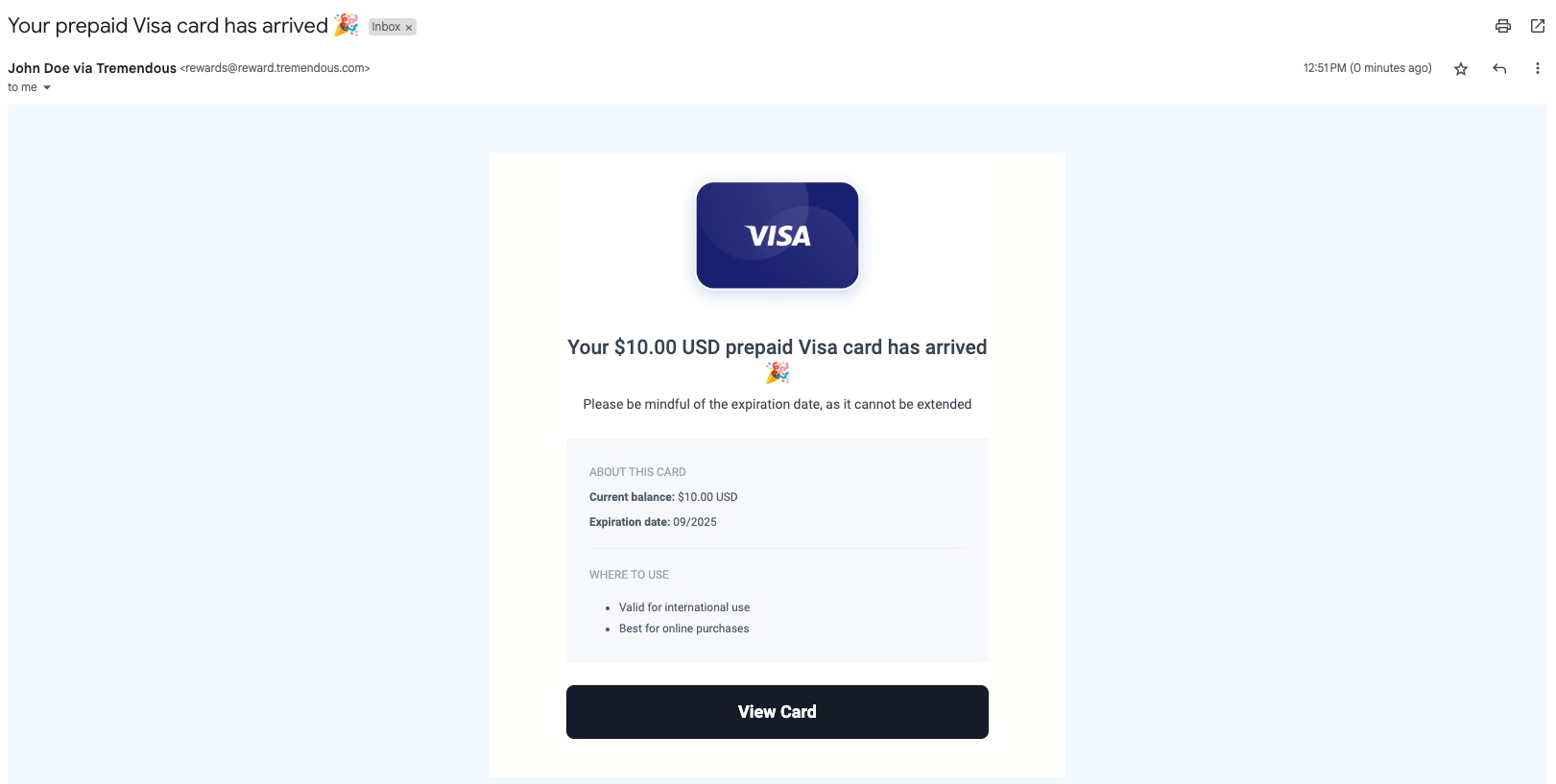Expand recipient details next to "to me"
Screen dimensions: 1556x784
(x=47, y=87)
